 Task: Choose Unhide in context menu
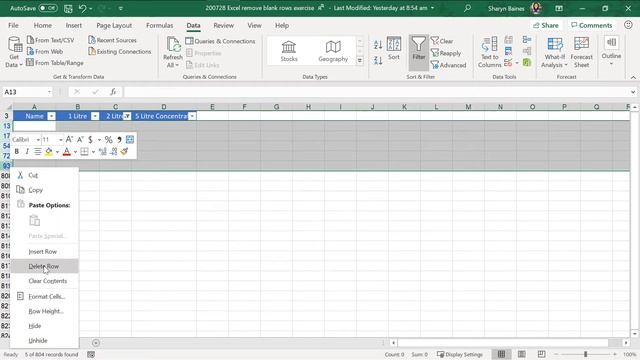coord(44,340)
